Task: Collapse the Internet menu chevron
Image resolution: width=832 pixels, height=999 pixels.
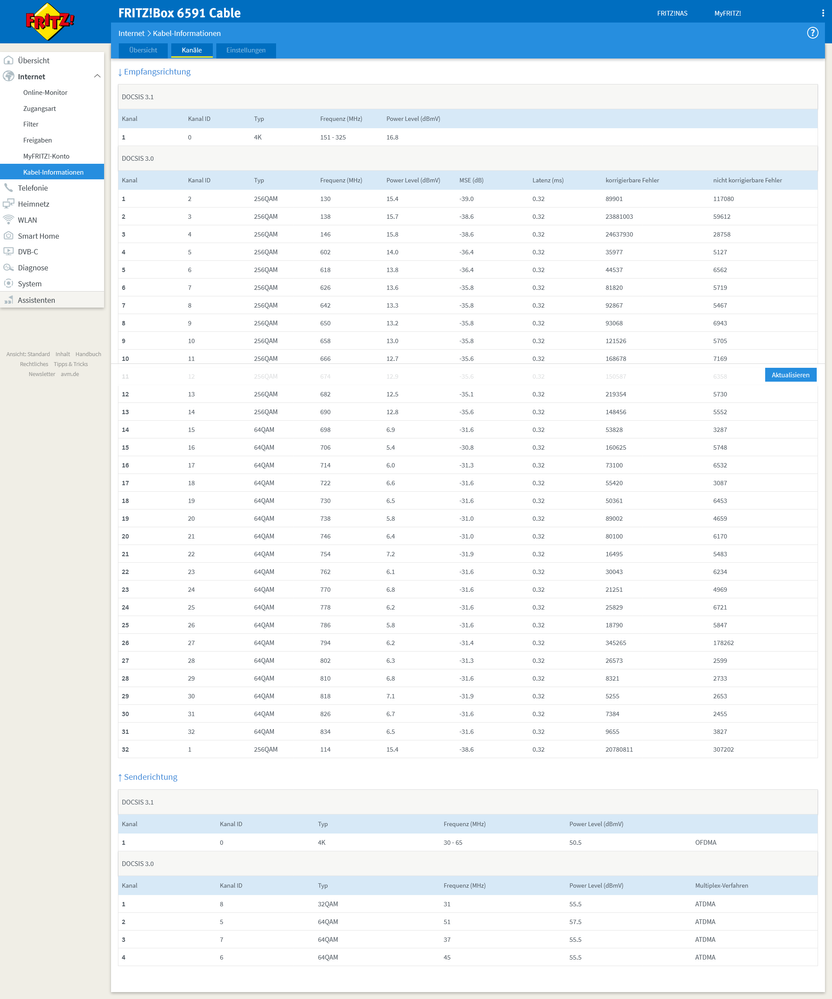Action: tap(97, 76)
